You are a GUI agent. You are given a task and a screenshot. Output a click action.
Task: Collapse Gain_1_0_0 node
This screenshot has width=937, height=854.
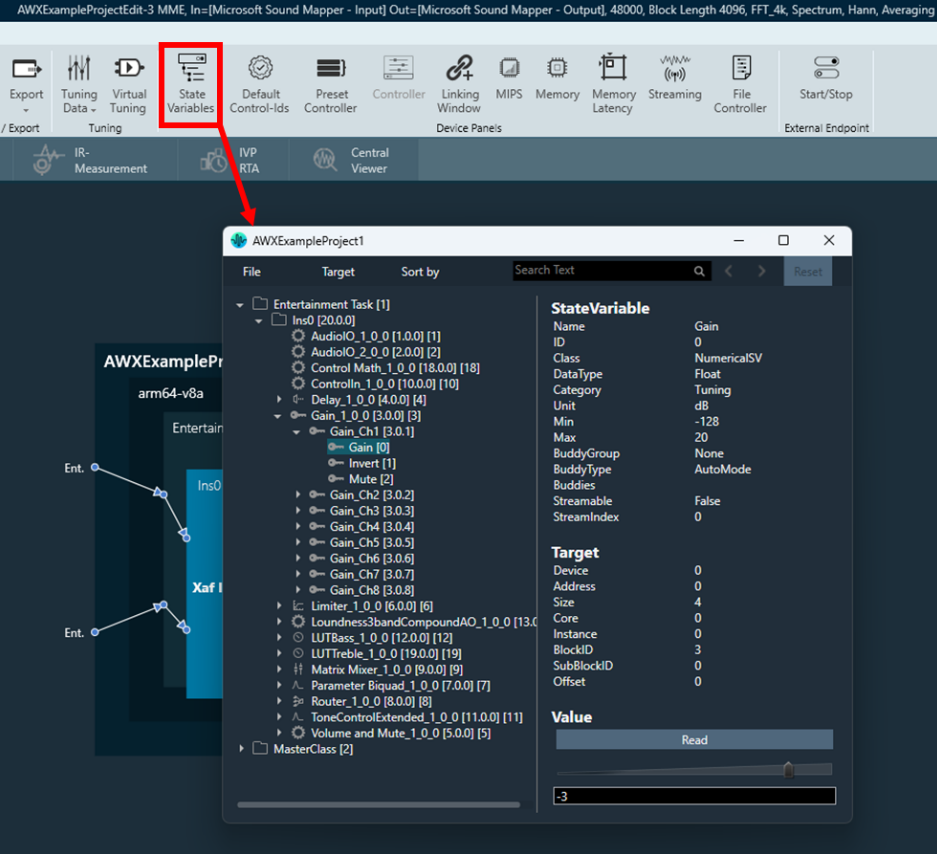tap(278, 416)
